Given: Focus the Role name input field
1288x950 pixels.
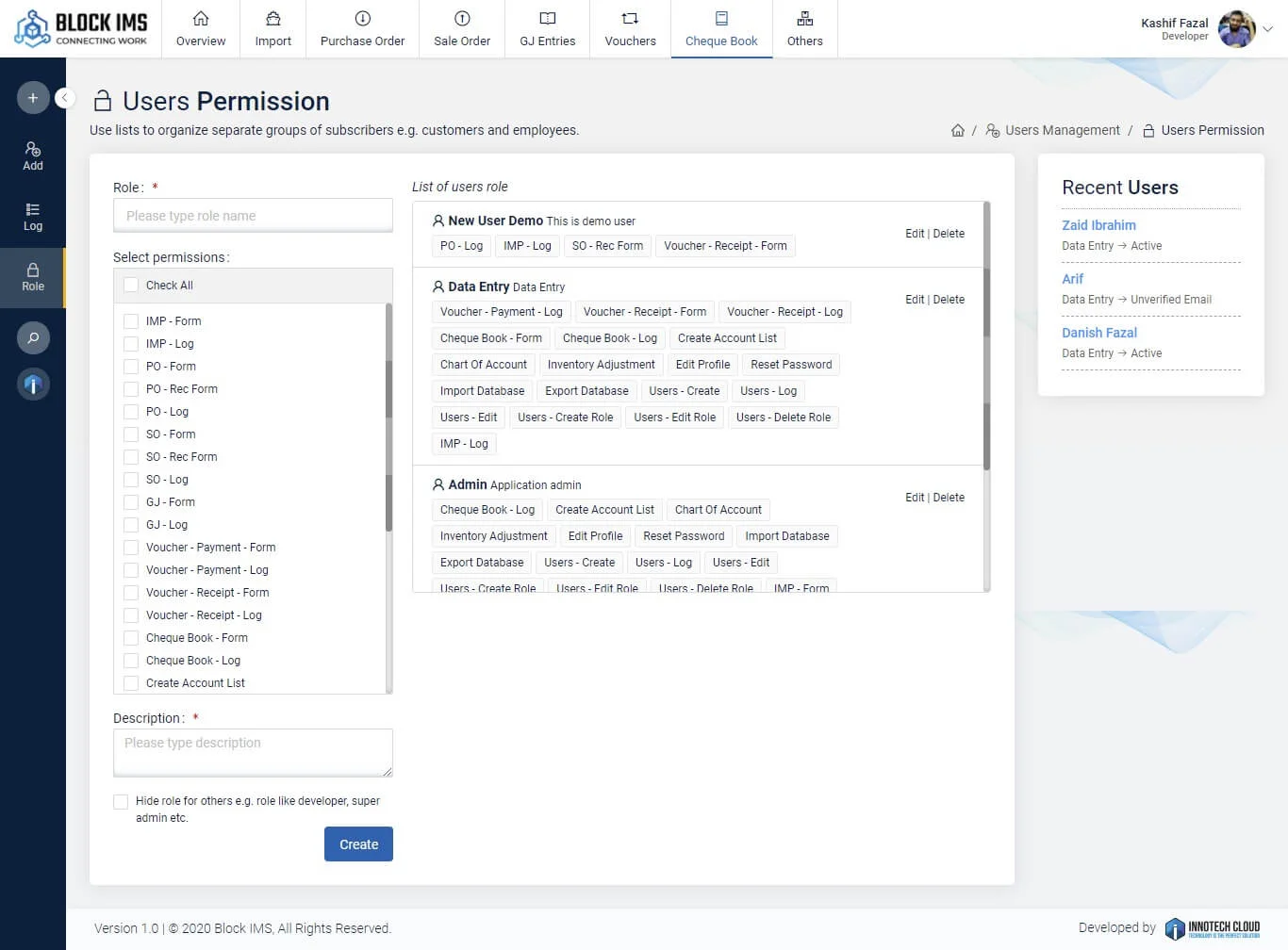Looking at the screenshot, I should [x=253, y=216].
